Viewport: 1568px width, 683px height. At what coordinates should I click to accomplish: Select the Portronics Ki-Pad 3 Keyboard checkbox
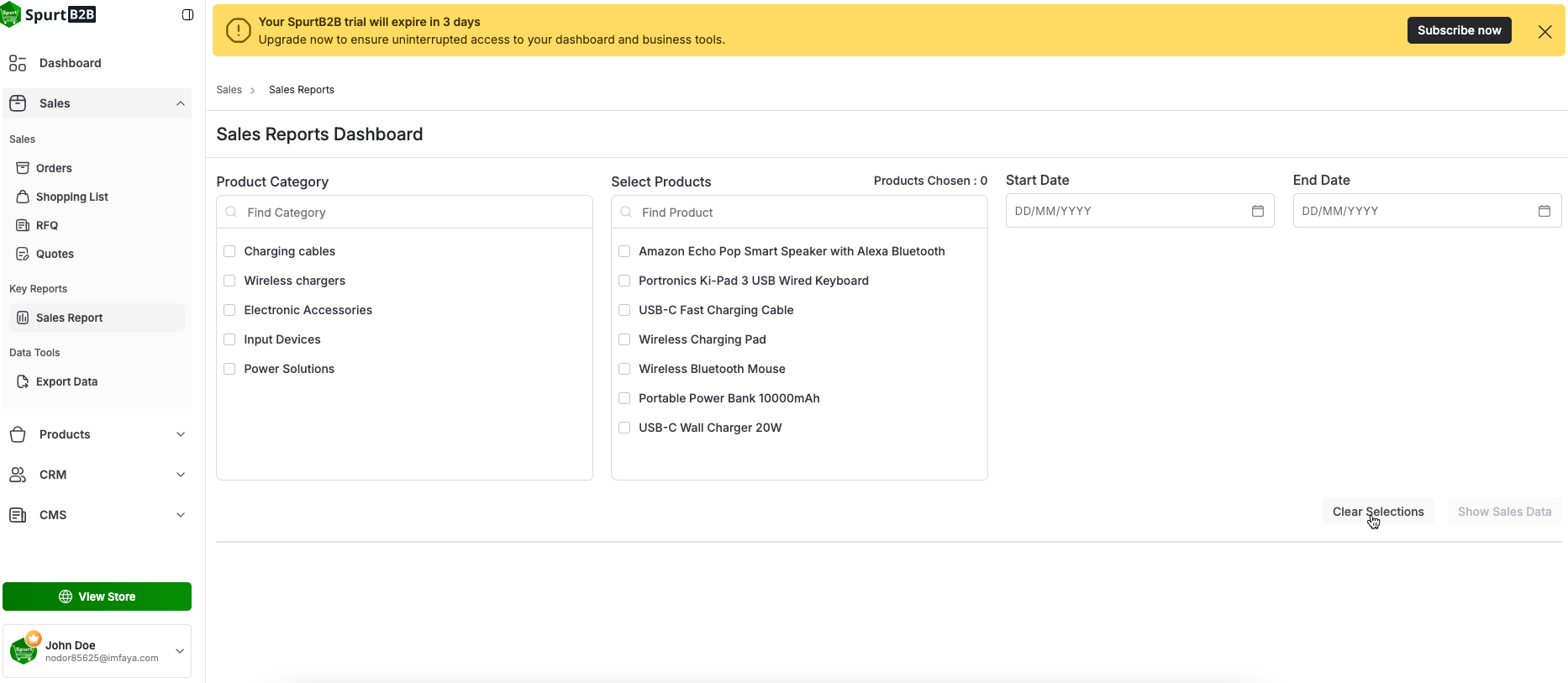tap(624, 281)
